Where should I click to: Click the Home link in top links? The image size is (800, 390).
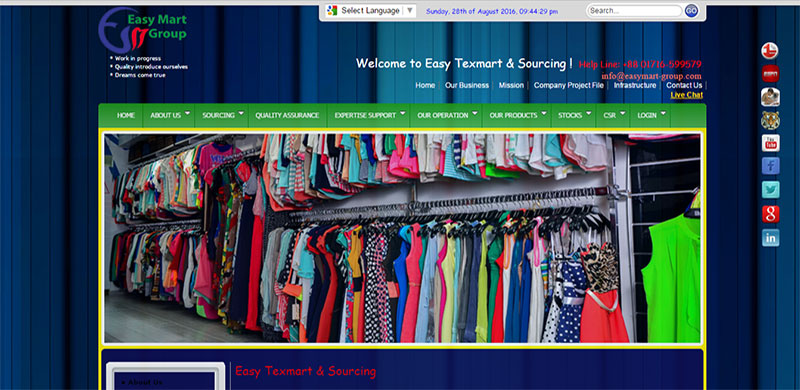425,85
